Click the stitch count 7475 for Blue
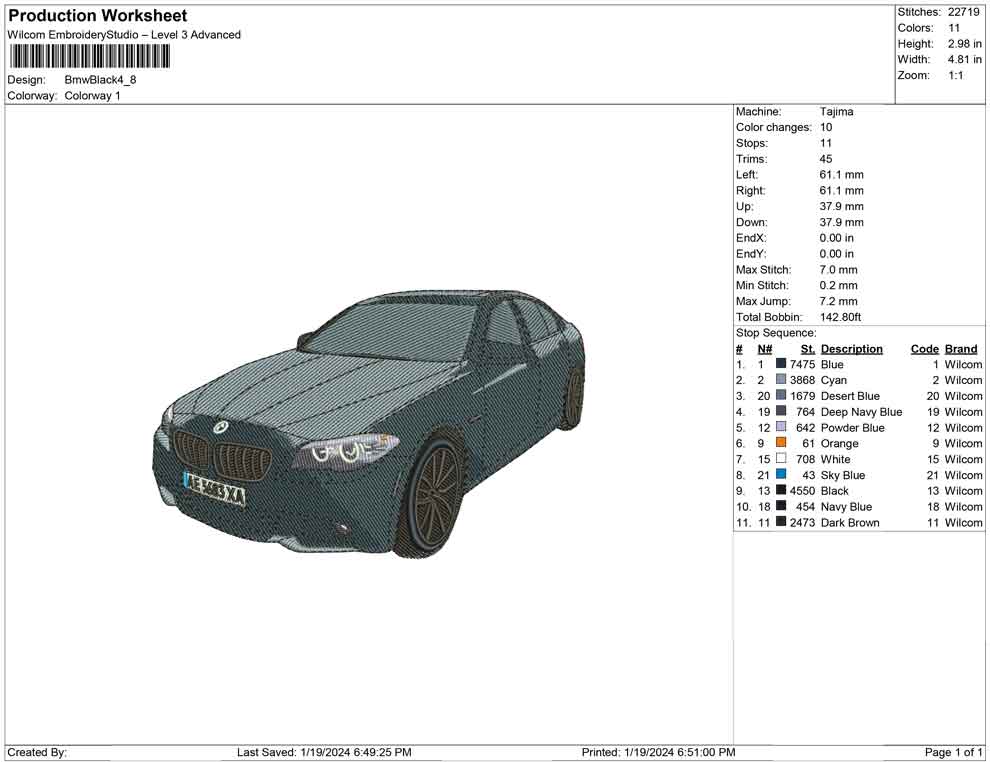 (802, 364)
